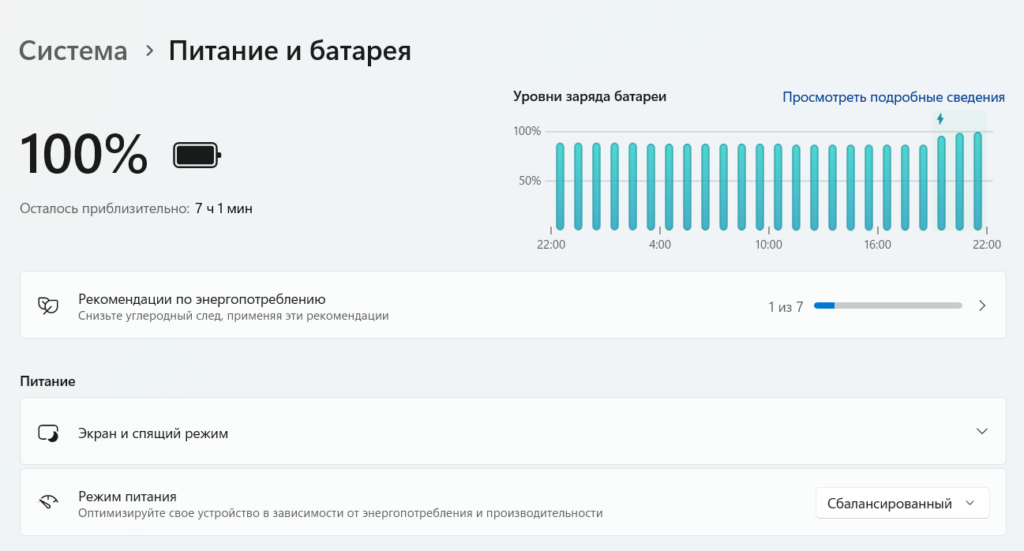
Task: Click the remaining time 7 ч 1 мин
Action: tap(223, 208)
